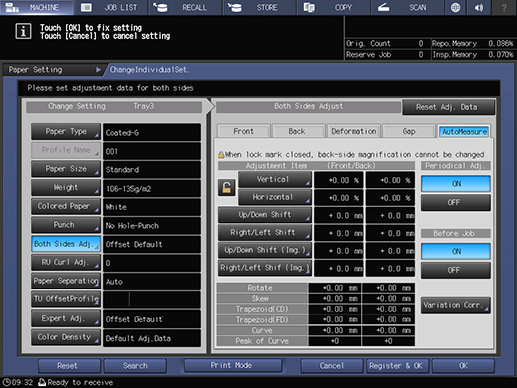Click the Peak of Curve front value
The height and width of the screenshot is (388, 517).
[x=335, y=341]
